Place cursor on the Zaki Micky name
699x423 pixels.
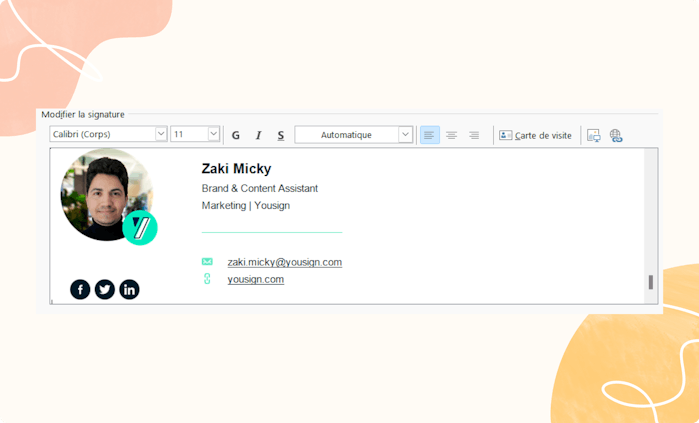(236, 168)
